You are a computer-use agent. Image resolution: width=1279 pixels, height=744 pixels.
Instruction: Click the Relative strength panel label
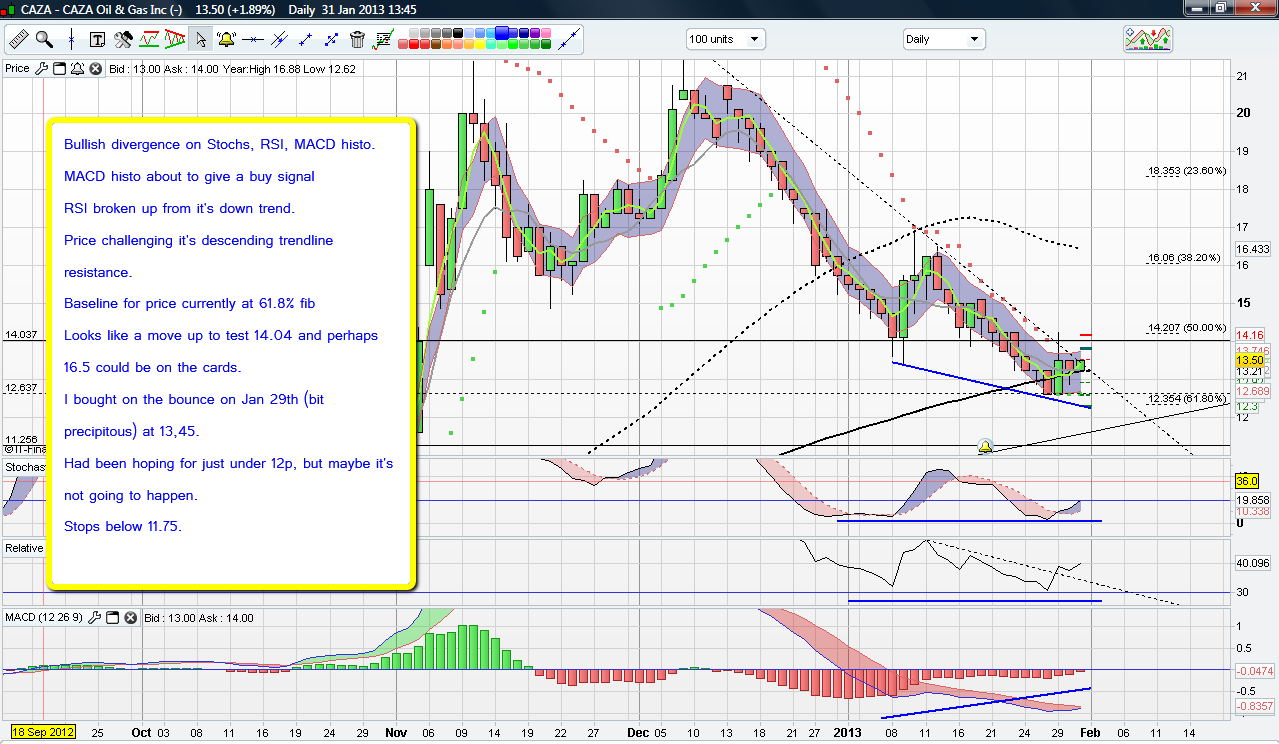click(22, 548)
